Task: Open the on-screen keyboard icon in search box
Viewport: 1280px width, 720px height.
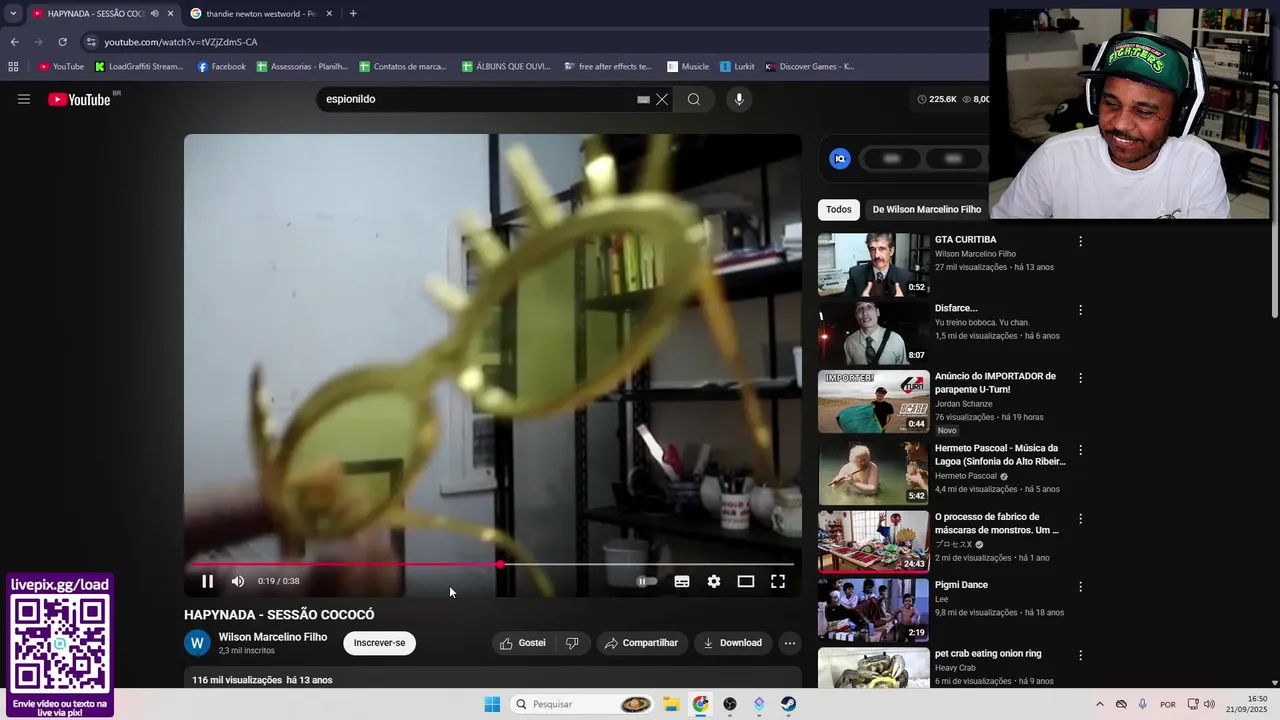Action: tap(643, 99)
